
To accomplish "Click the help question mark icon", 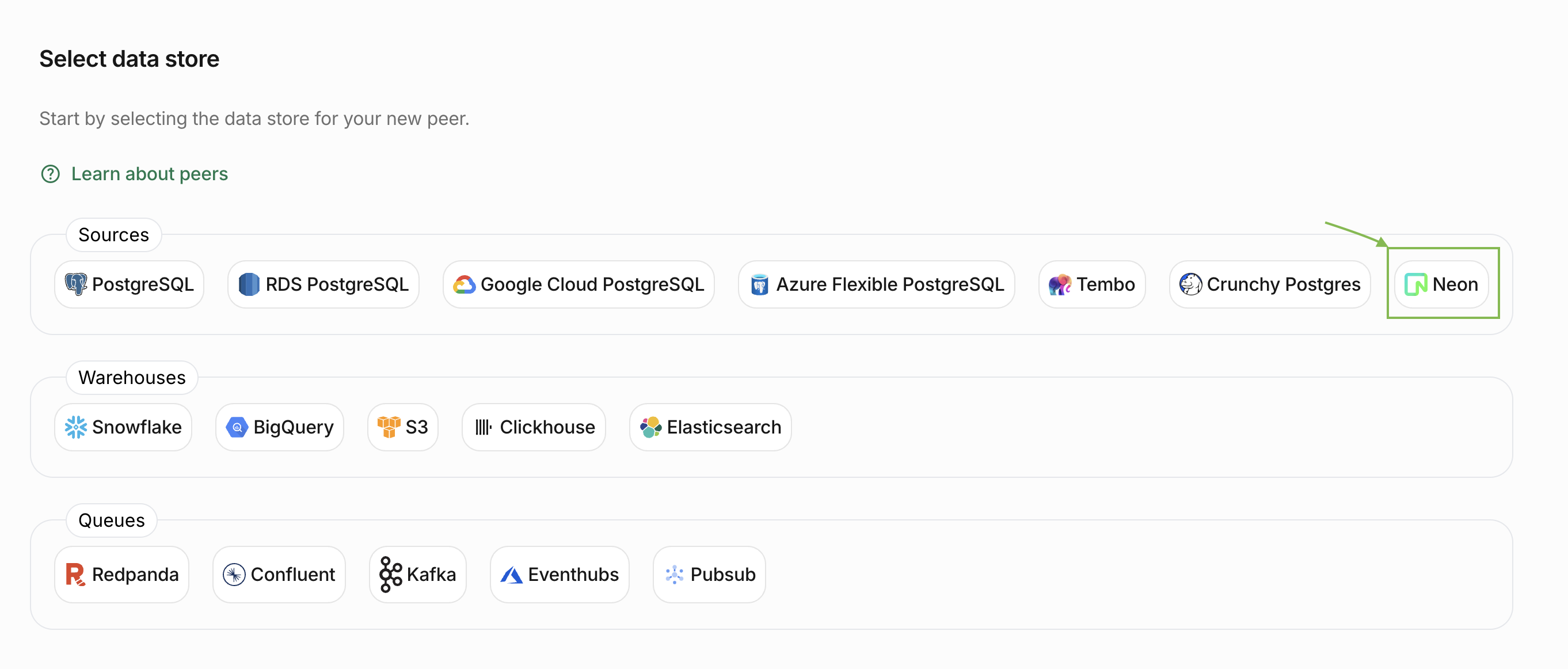I will click(x=50, y=174).
